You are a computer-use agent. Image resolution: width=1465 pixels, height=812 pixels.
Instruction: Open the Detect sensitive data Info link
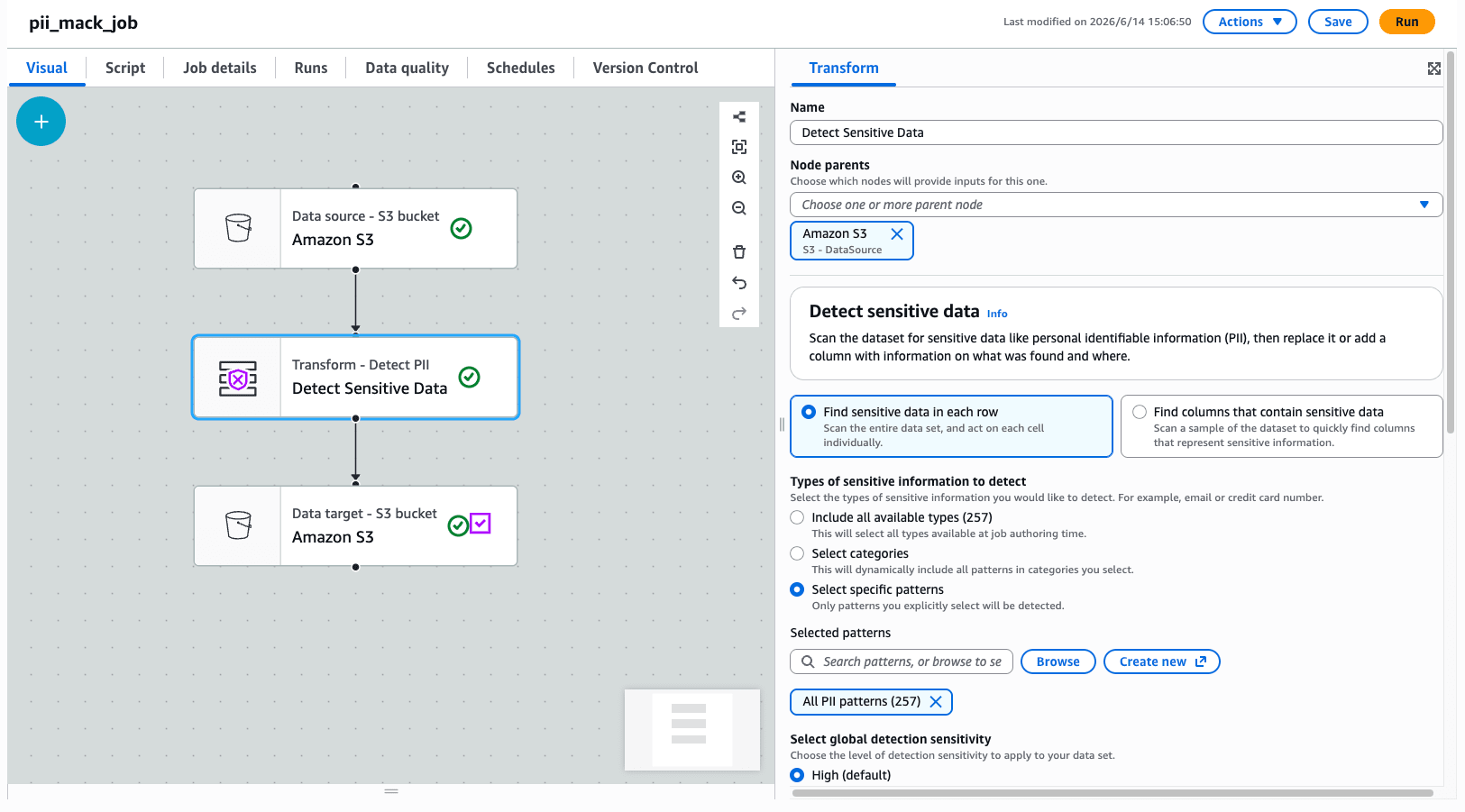point(997,314)
